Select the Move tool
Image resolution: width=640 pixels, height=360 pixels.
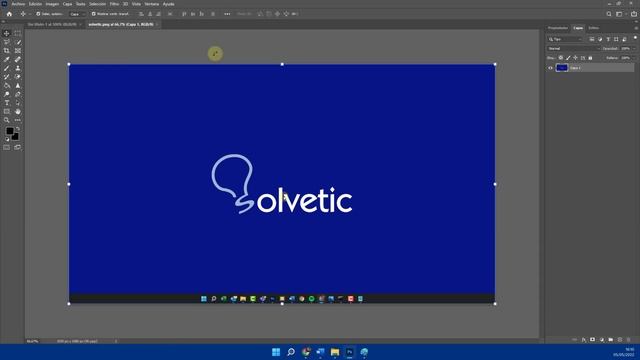point(7,33)
